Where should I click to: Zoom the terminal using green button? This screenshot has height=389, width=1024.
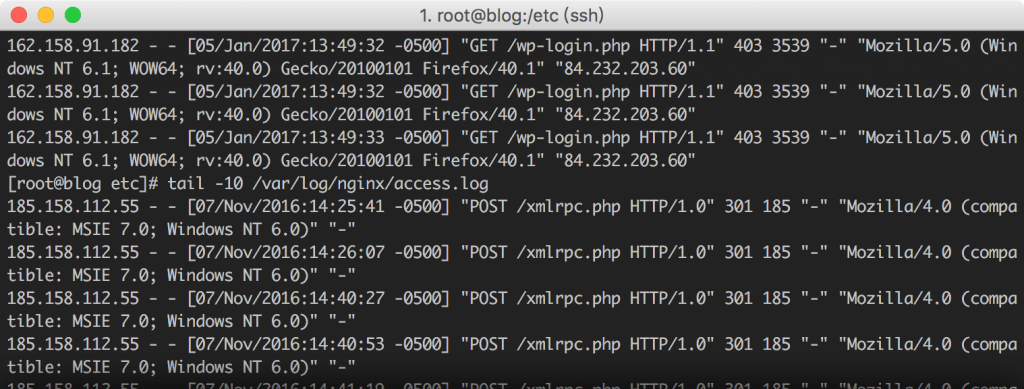(72, 14)
